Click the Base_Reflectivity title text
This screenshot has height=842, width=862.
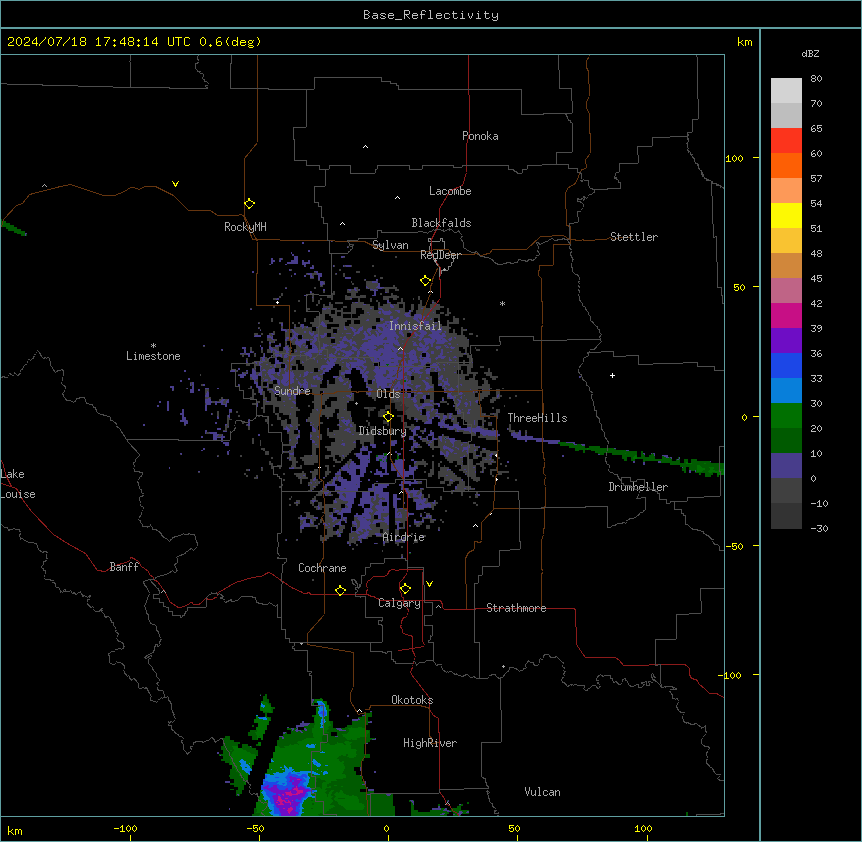(x=430, y=15)
